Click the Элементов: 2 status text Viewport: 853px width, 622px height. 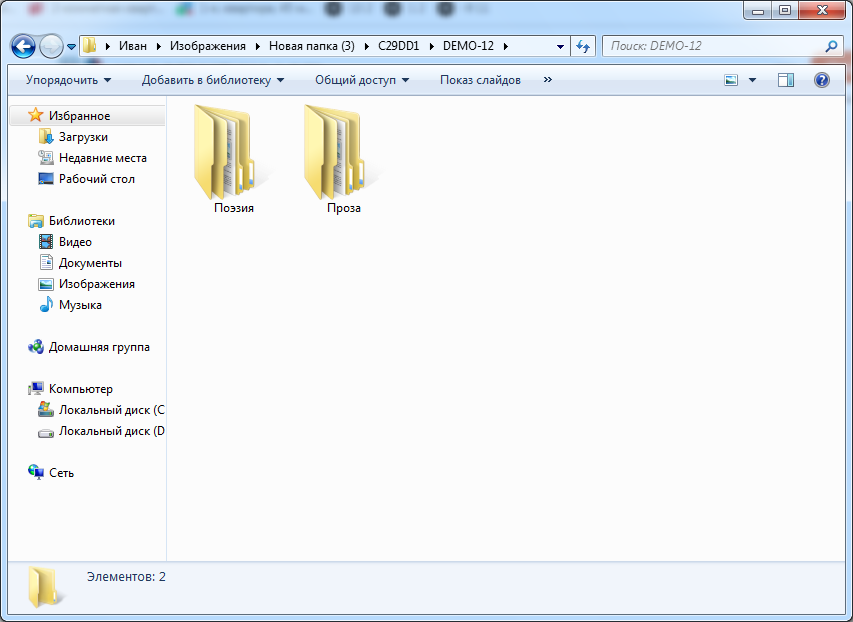[x=126, y=577]
